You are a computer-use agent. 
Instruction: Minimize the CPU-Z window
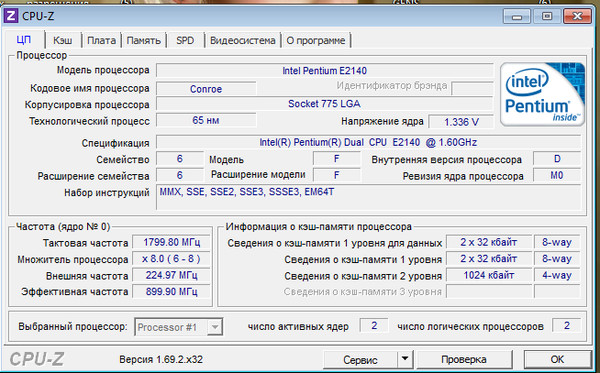(x=517, y=16)
